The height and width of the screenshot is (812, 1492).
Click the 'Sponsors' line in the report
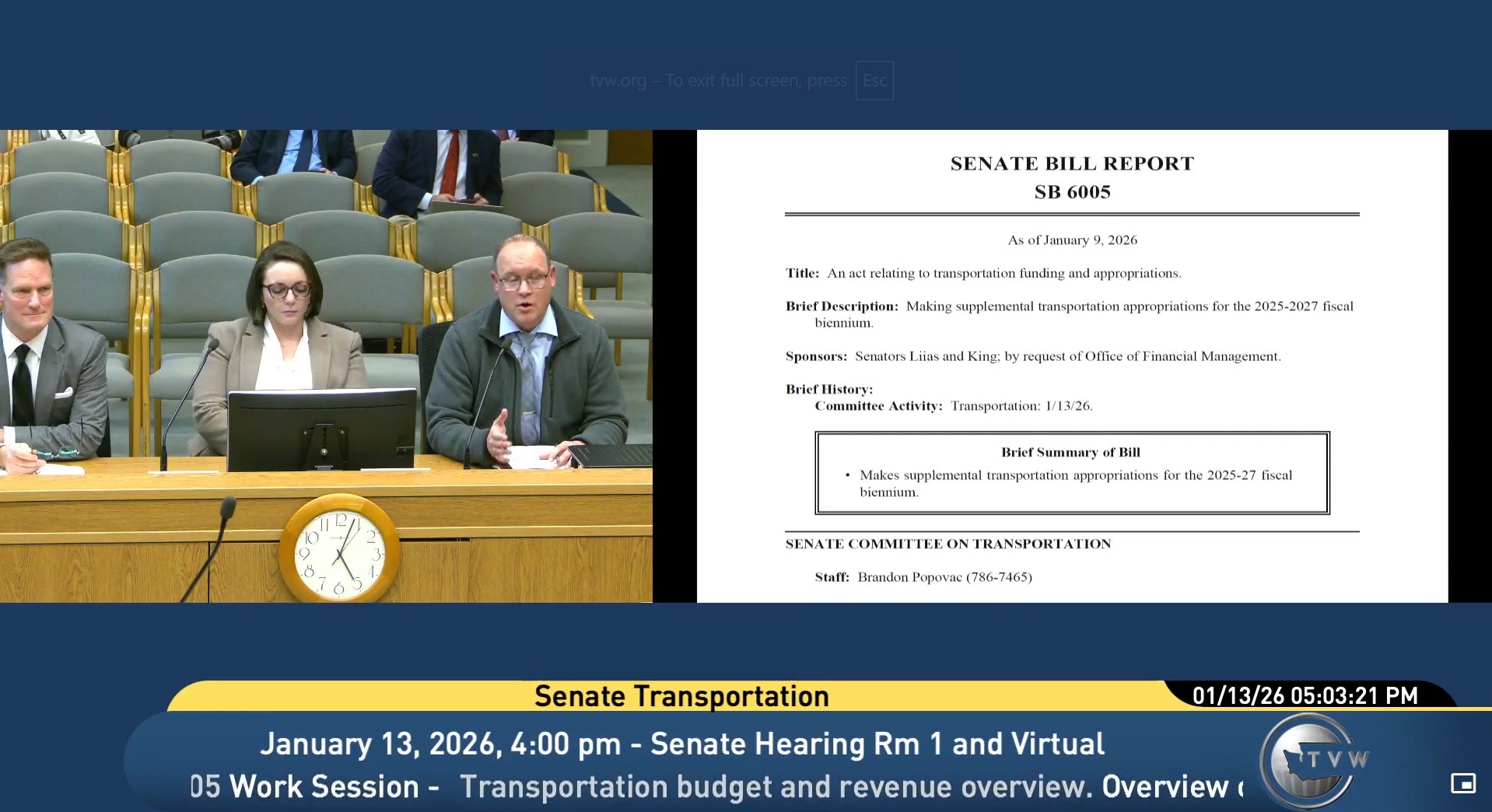tap(1032, 356)
